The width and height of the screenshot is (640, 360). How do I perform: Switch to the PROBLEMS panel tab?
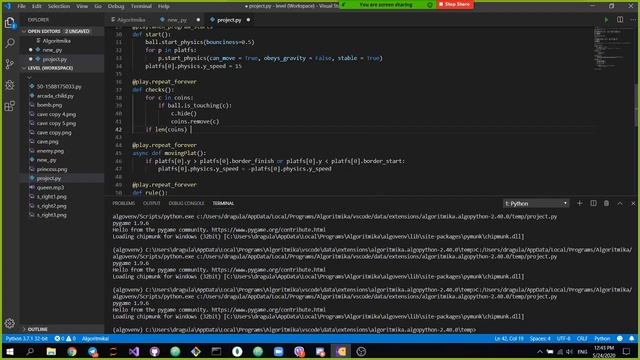point(124,203)
